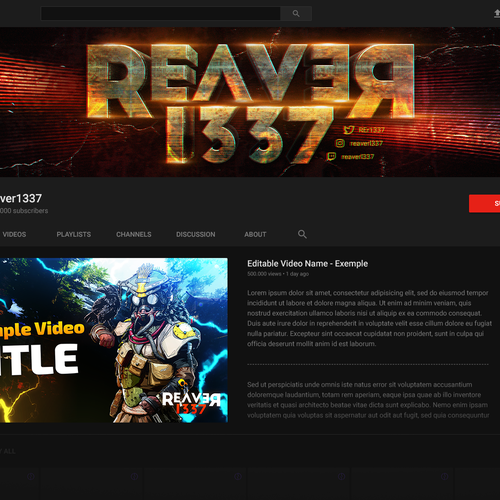
Task: Click the 500.000 views 1 day ago text
Action: [x=278, y=274]
